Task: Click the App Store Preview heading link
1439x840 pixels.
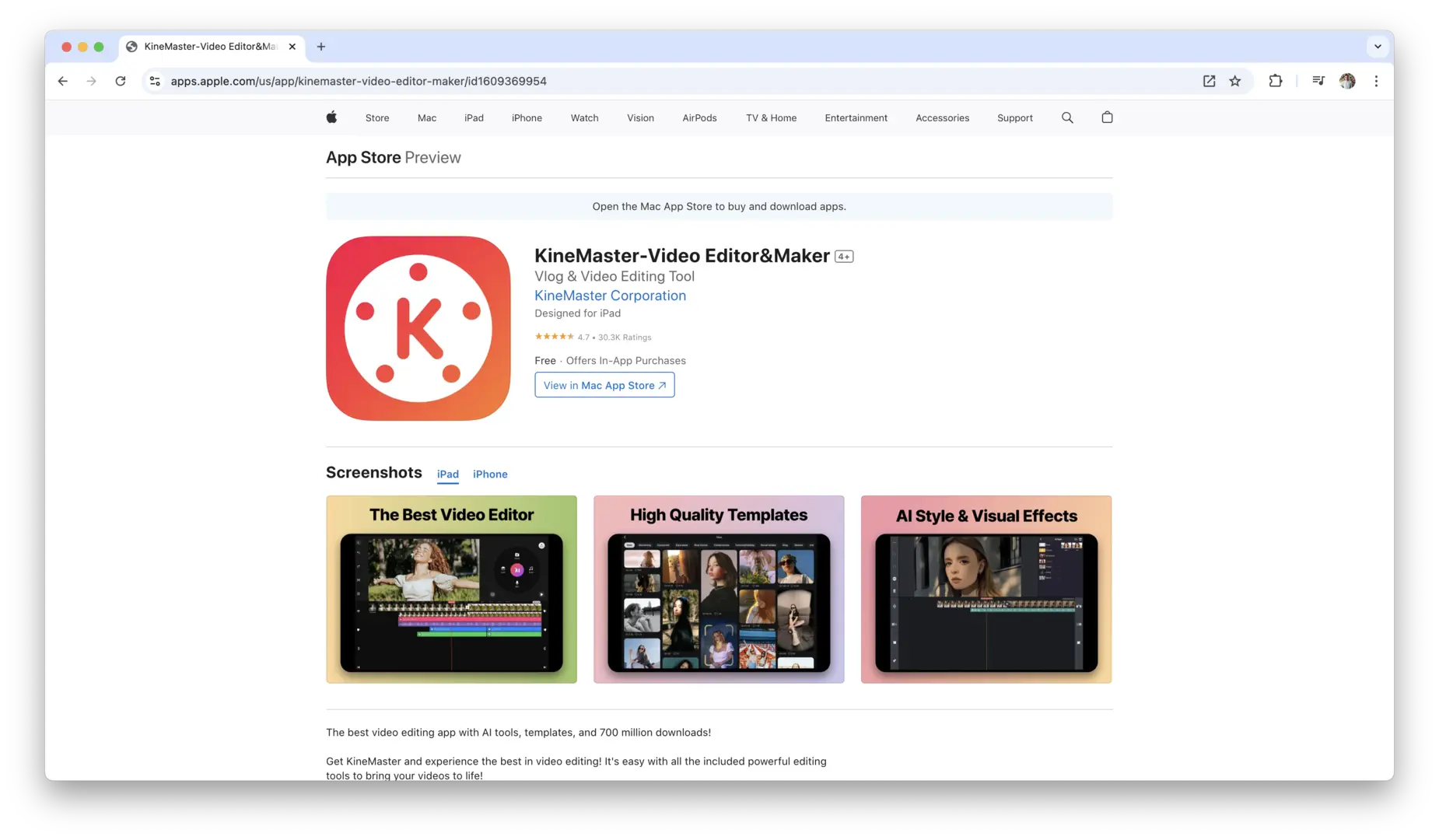Action: point(393,157)
